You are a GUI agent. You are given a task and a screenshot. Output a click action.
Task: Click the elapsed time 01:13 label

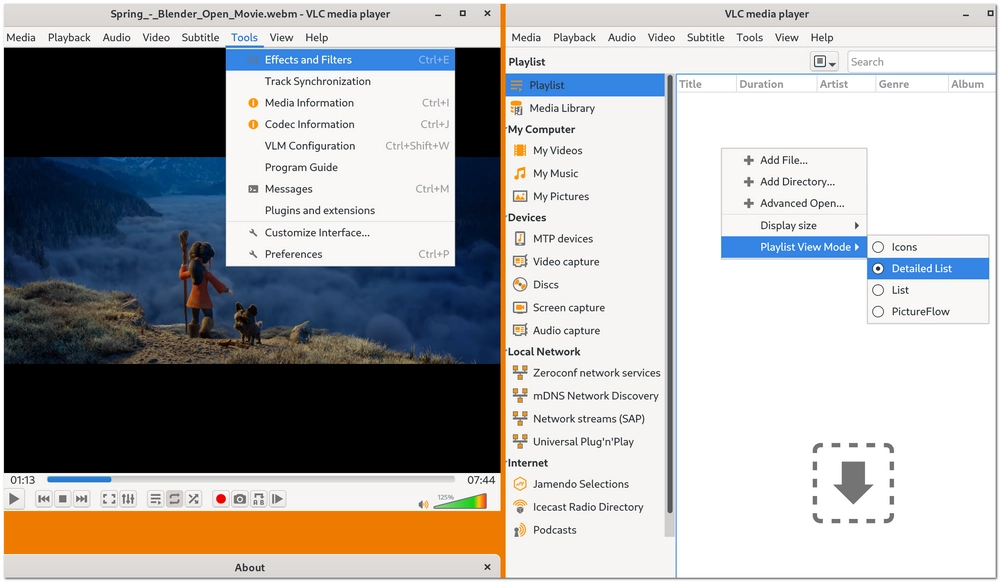(x=22, y=480)
